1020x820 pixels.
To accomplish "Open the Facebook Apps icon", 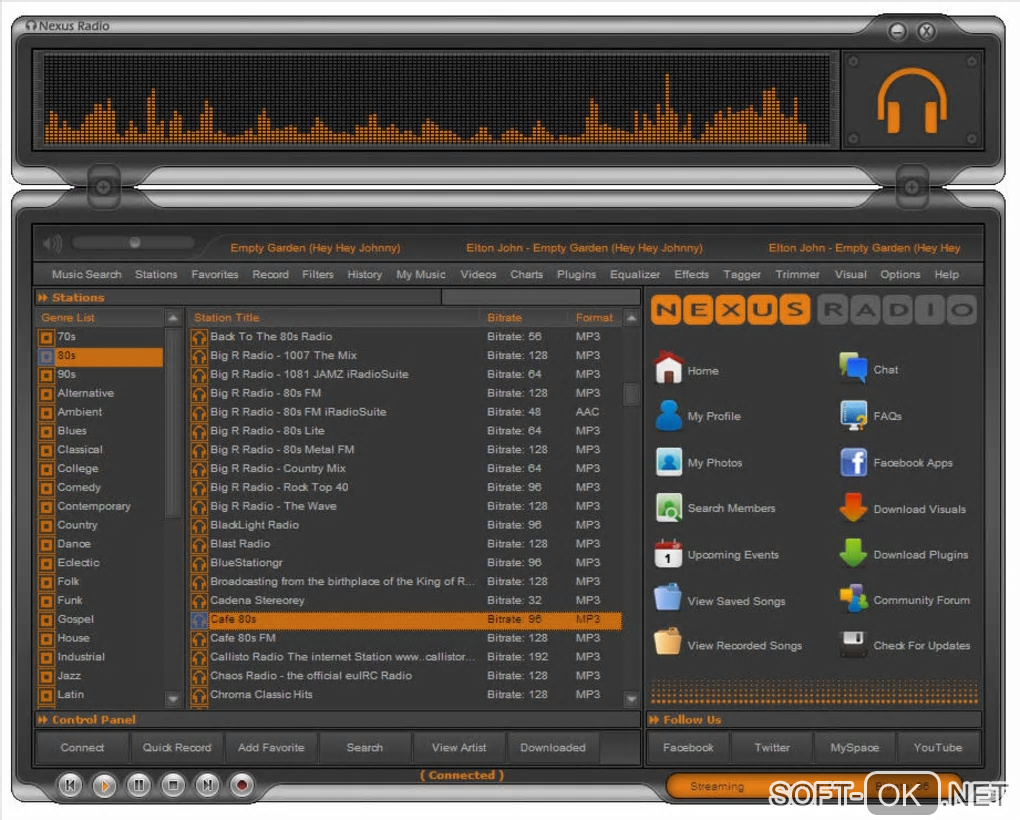I will [853, 462].
